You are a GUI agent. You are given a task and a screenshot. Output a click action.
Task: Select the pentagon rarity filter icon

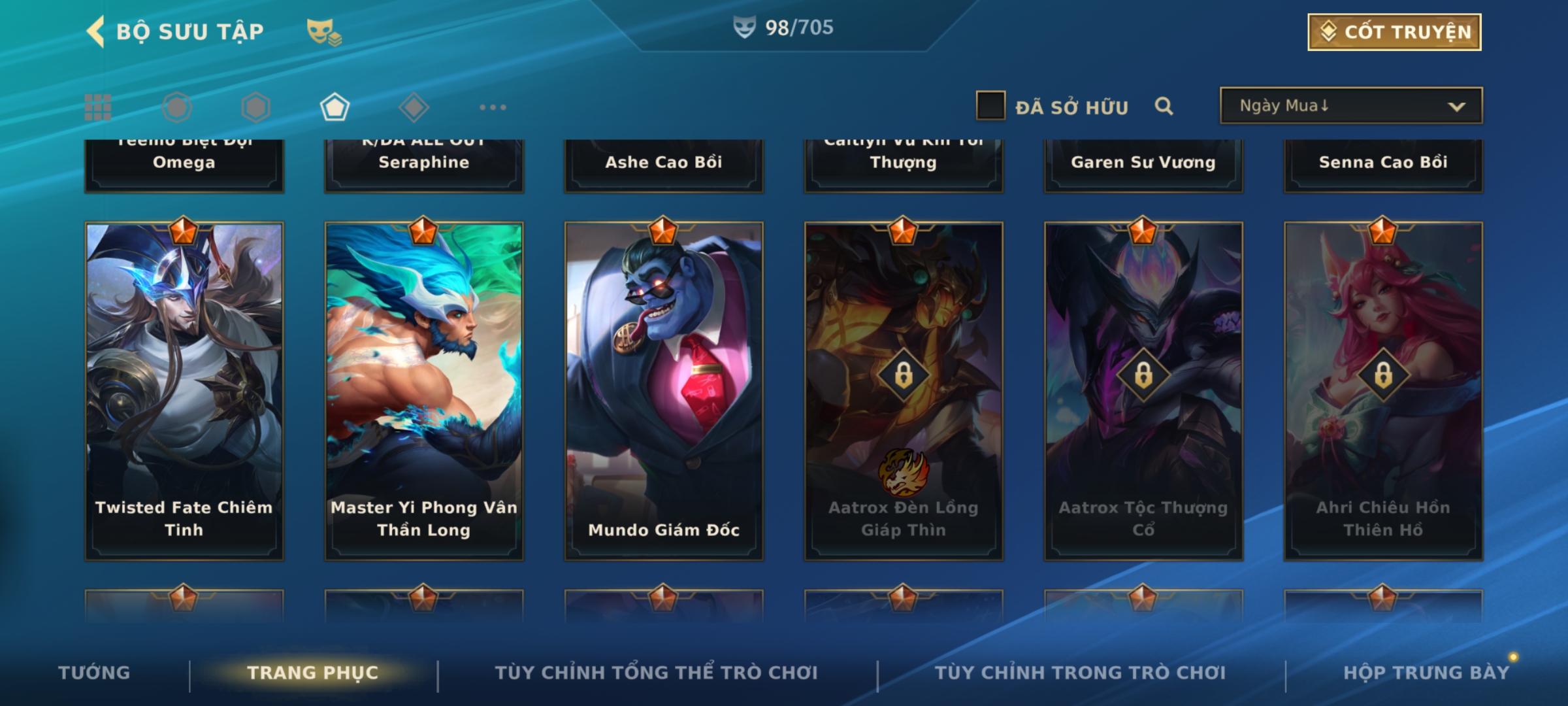[x=335, y=107]
